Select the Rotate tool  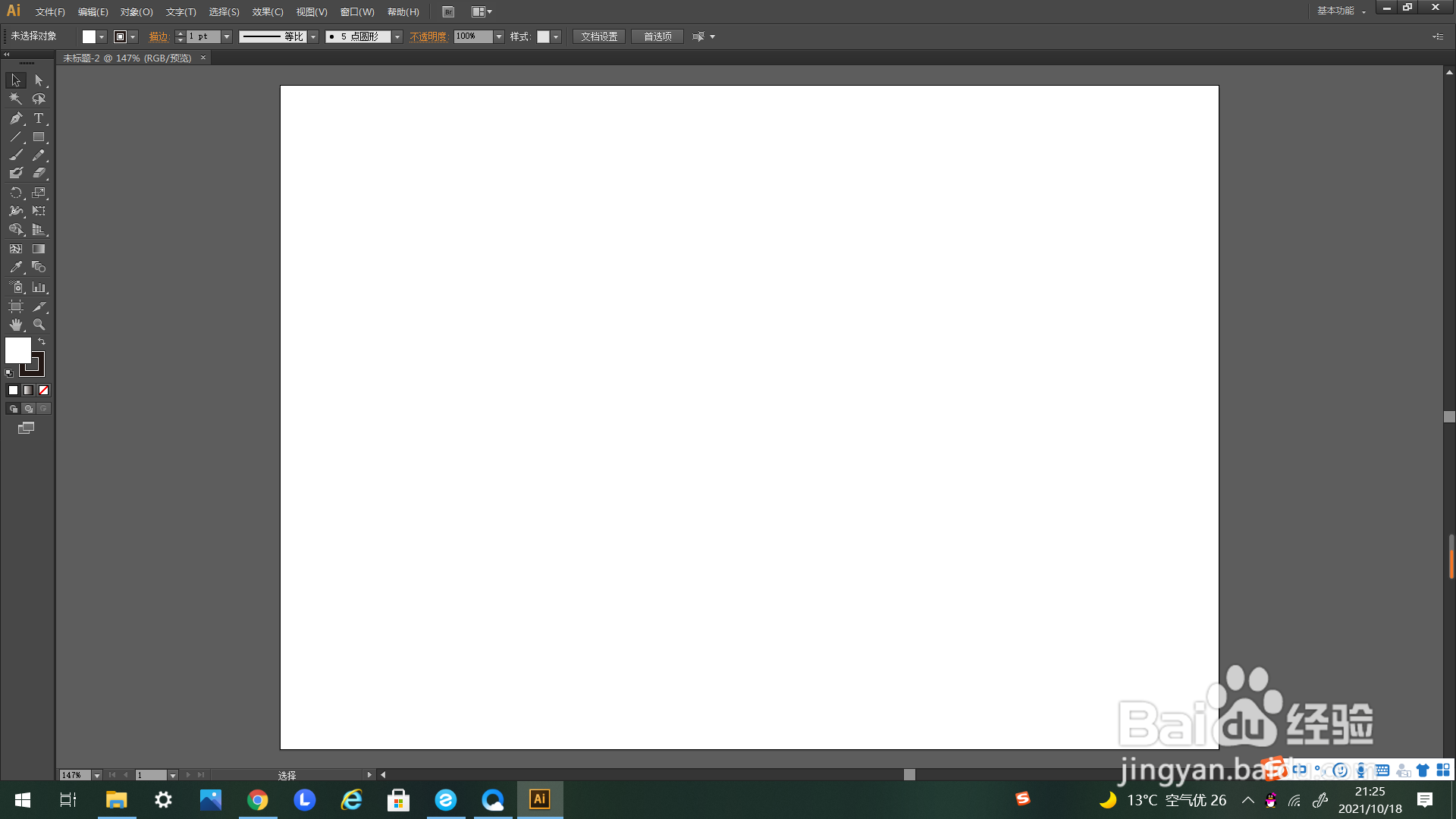pos(16,193)
